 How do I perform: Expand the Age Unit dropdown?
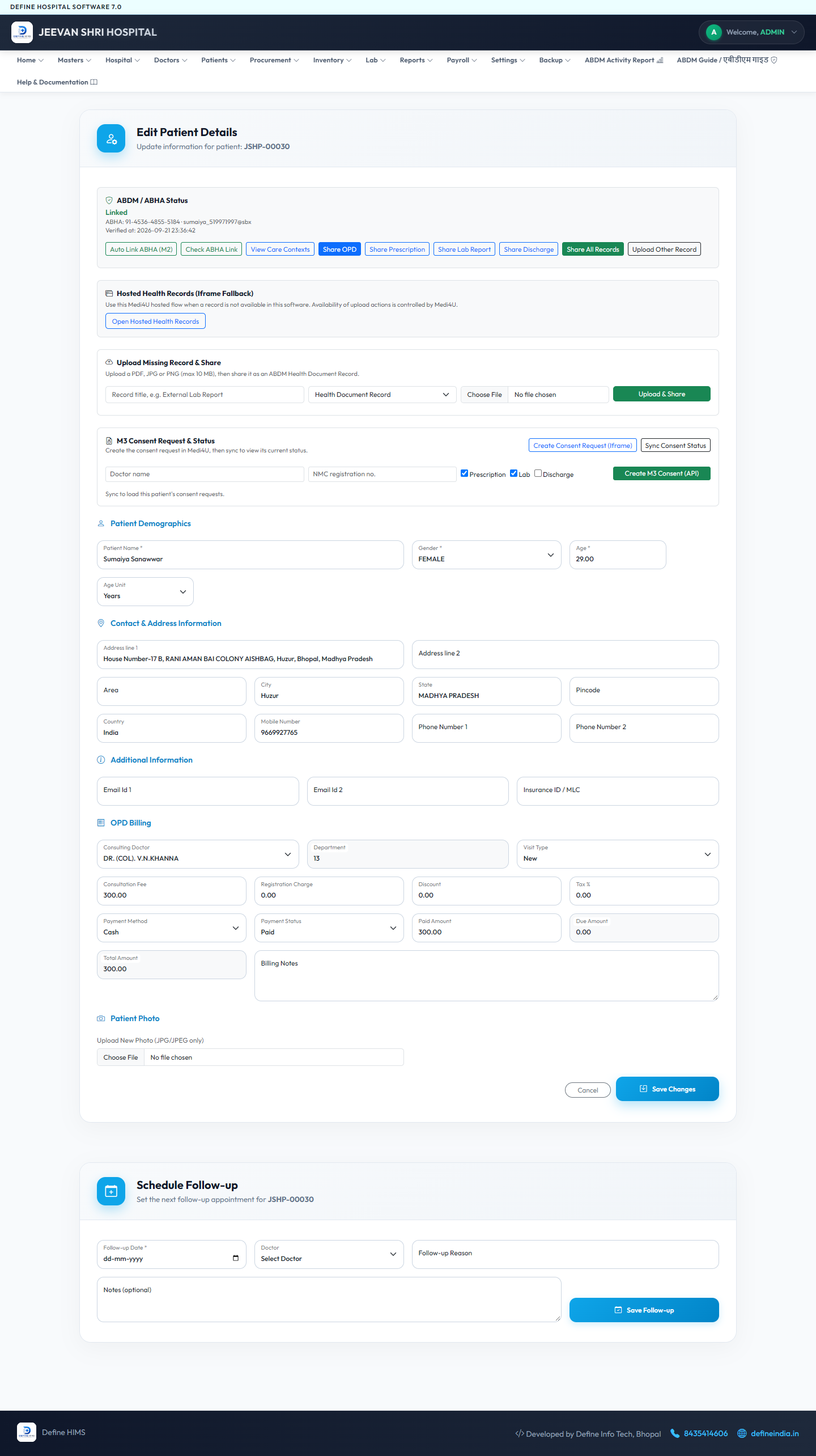pyautogui.click(x=145, y=591)
